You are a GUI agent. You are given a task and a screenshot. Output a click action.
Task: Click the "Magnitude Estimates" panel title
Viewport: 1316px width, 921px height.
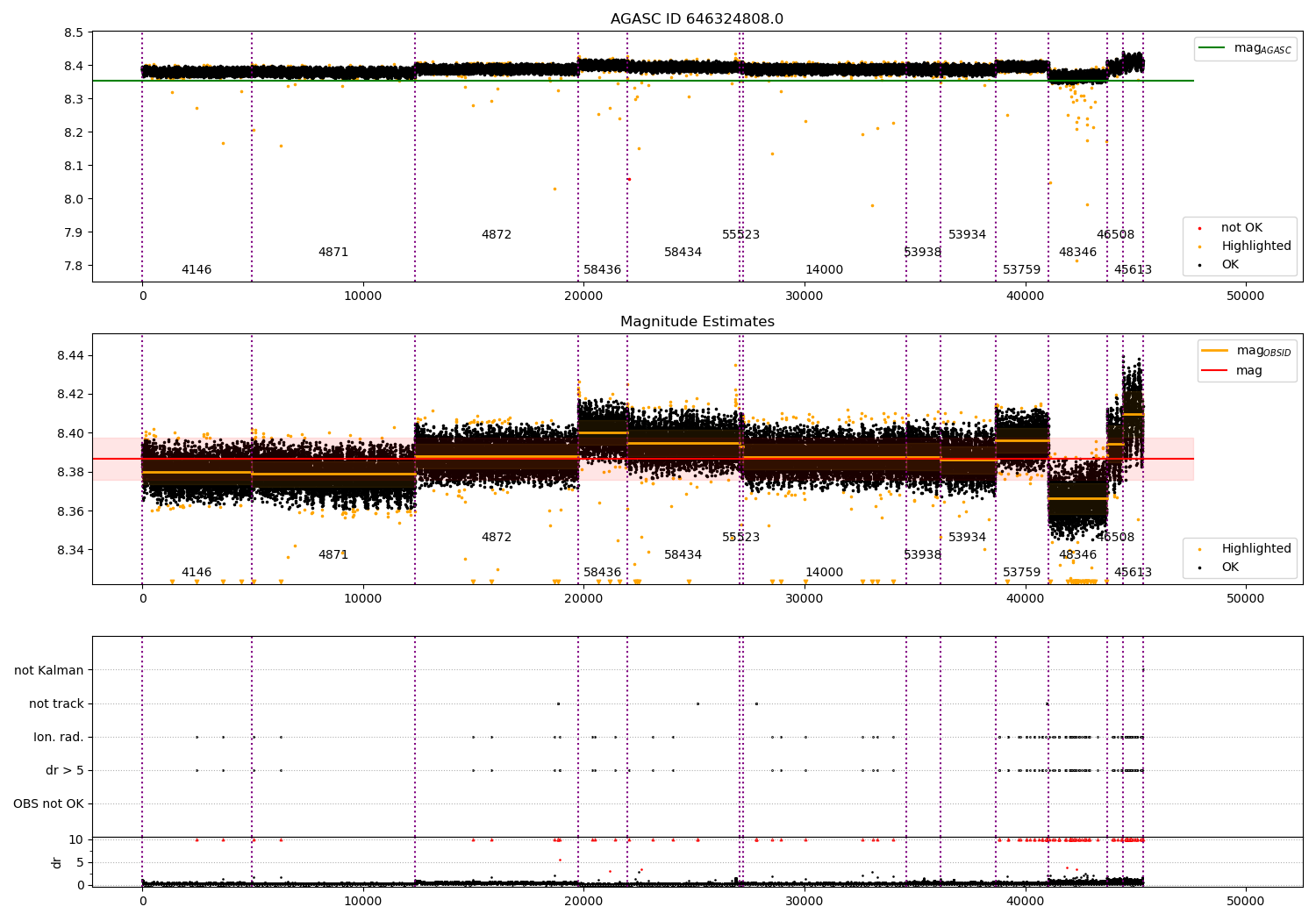[x=697, y=322]
